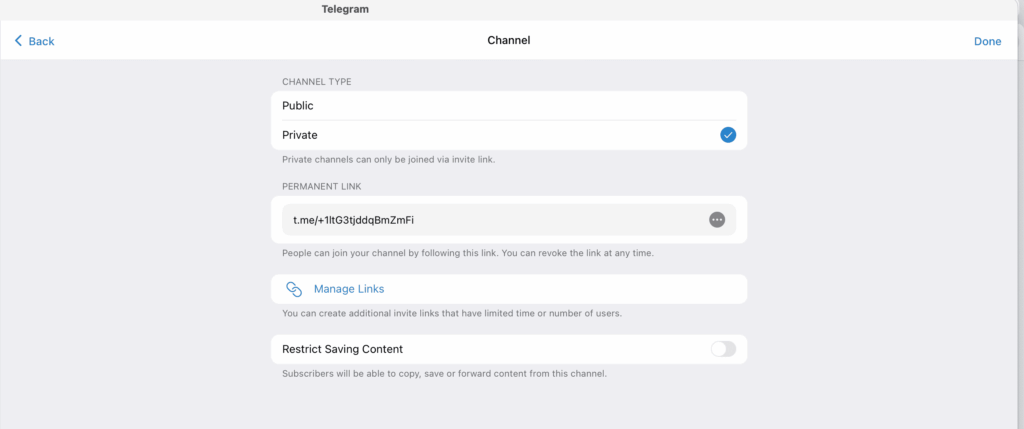Click the blue checkmark next to Private
Image resolution: width=1024 pixels, height=429 pixels.
tap(728, 135)
